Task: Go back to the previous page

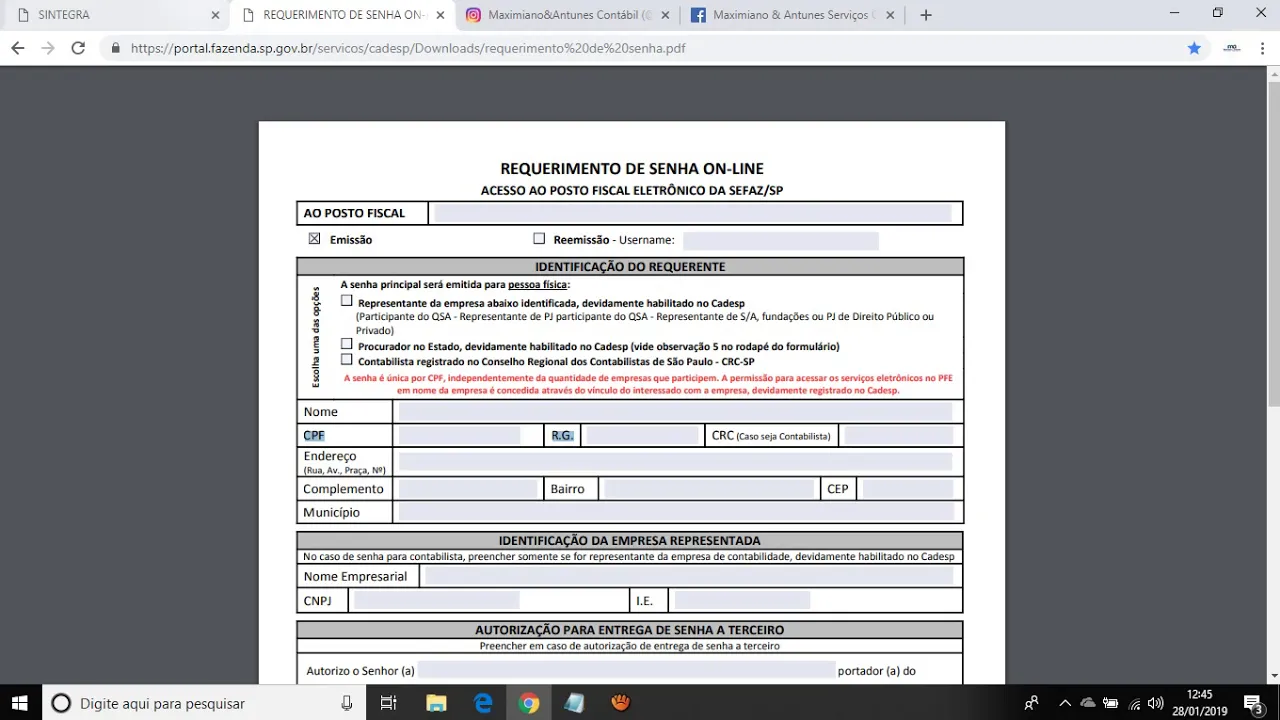Action: pos(17,48)
